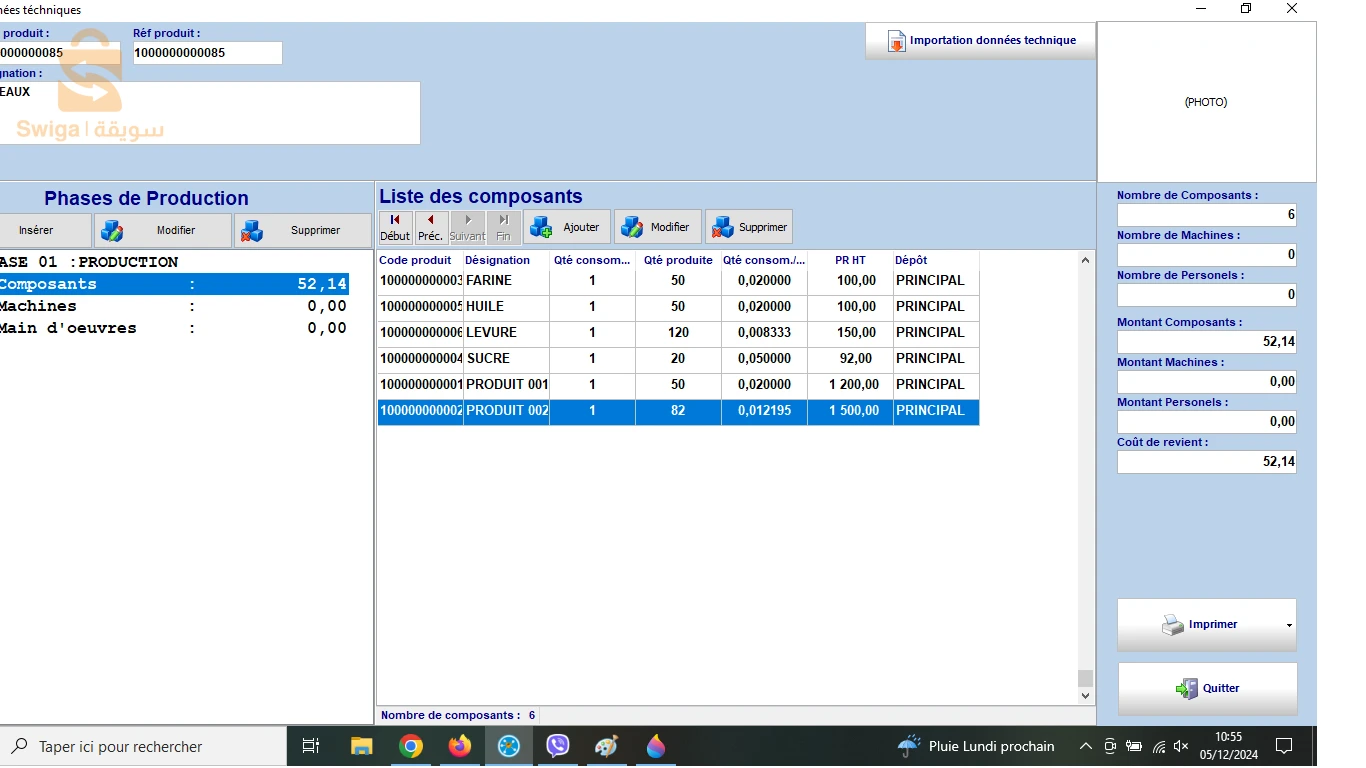Select the Main d'oeuvres phase row
This screenshot has height=768, width=1366.
pos(174,328)
